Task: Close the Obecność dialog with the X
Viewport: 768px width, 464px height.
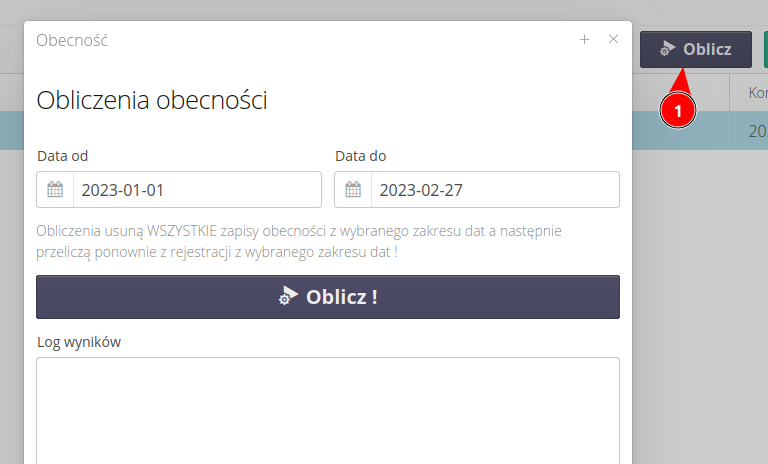Action: click(614, 40)
